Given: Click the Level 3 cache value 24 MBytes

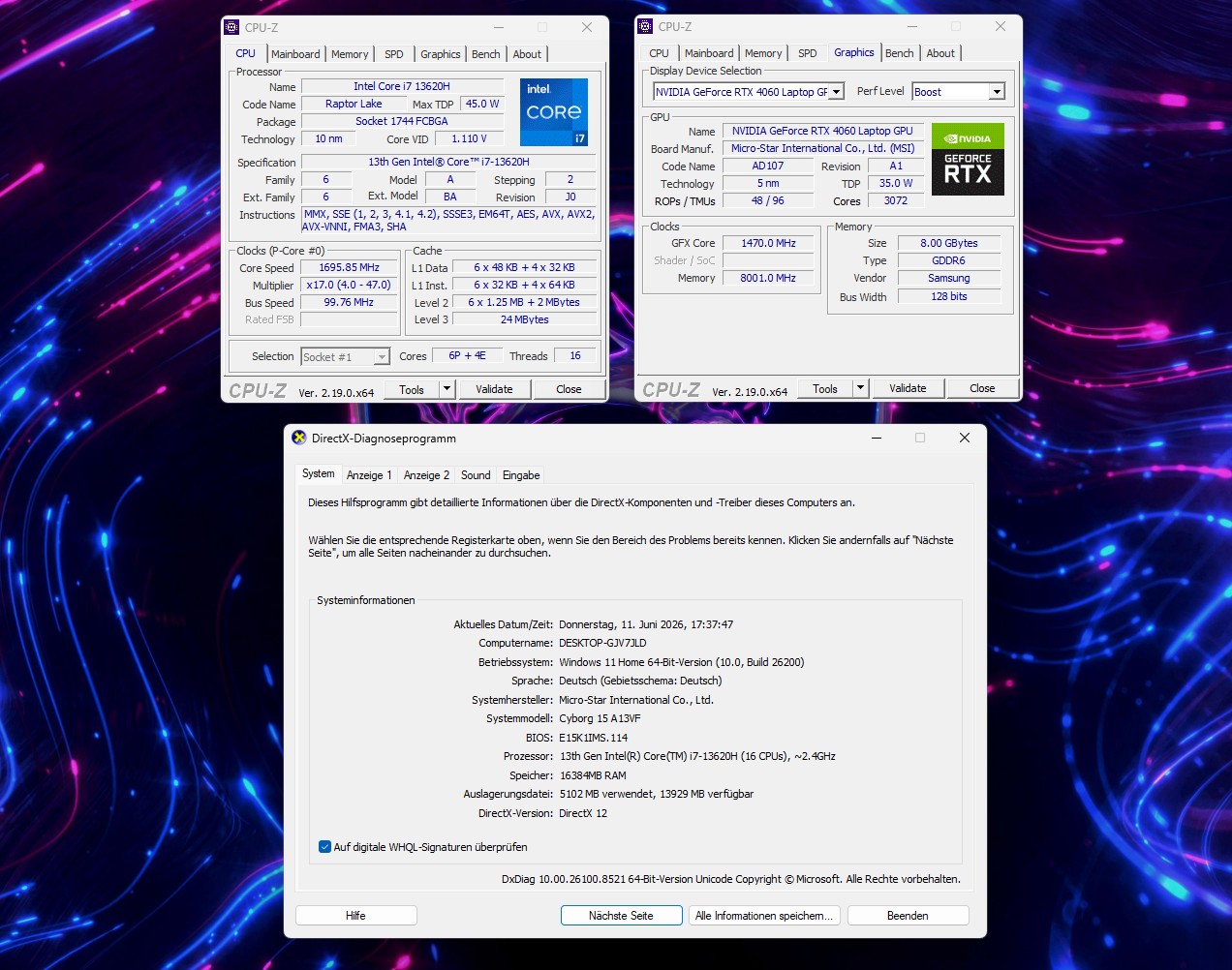Looking at the screenshot, I should click(x=524, y=319).
